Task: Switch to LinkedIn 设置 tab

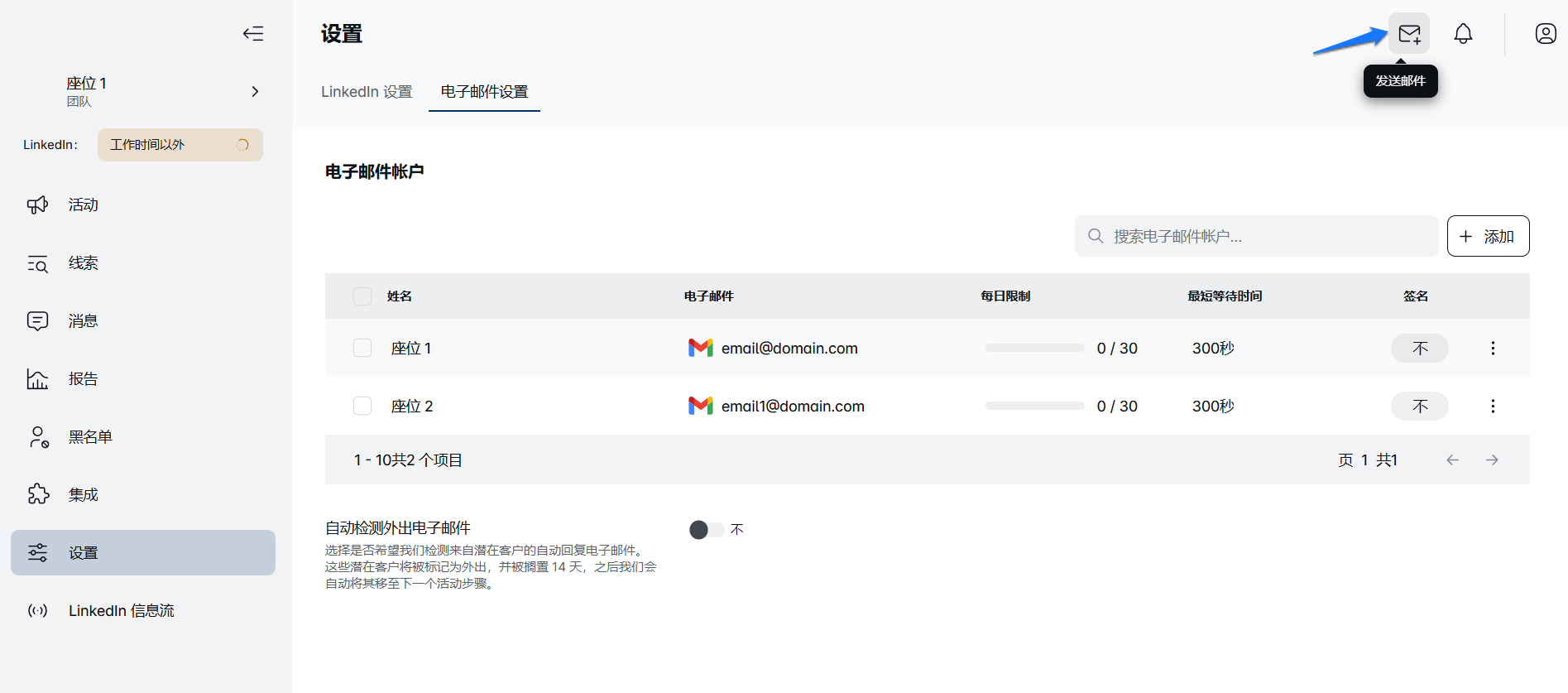Action: pyautogui.click(x=367, y=92)
